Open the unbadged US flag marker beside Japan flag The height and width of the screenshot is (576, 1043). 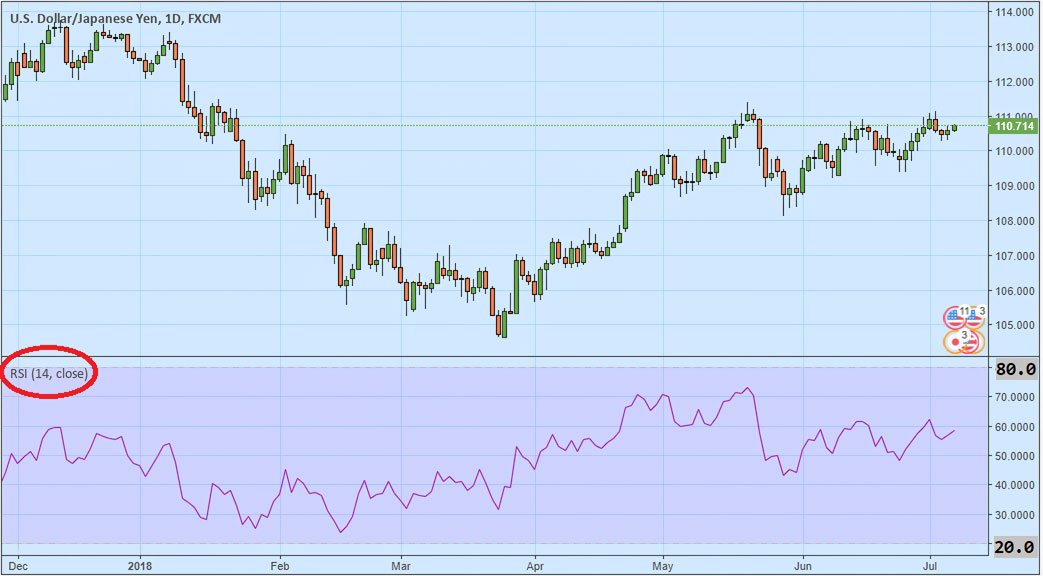(972, 342)
